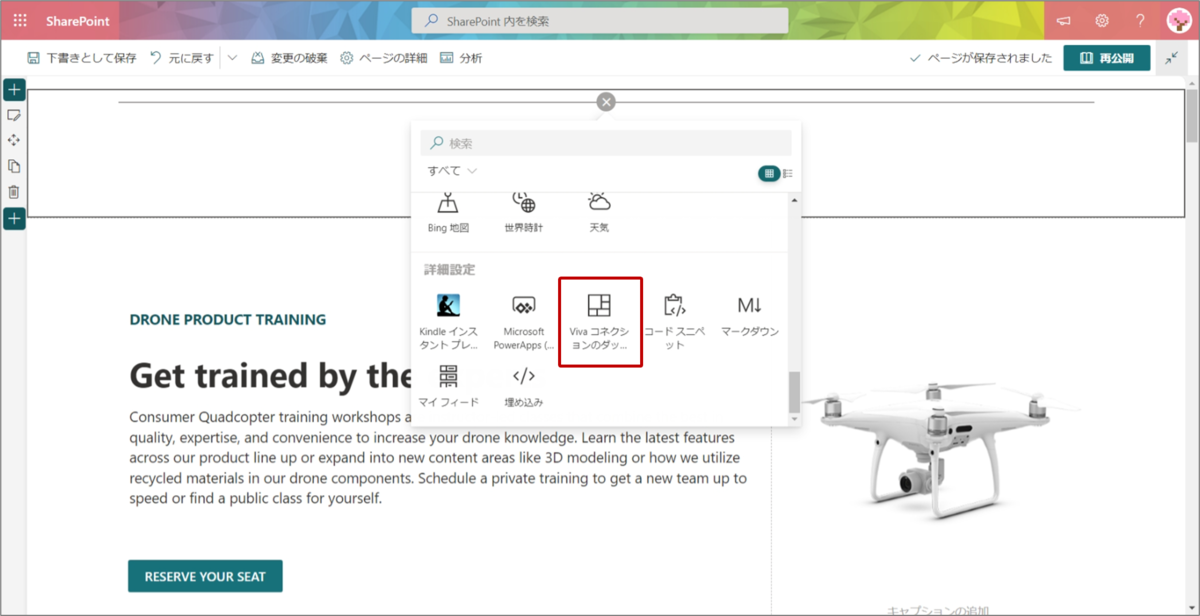Screen dimensions: 1200x616
Task: Add a section with the lower plus button
Action: (x=14, y=218)
